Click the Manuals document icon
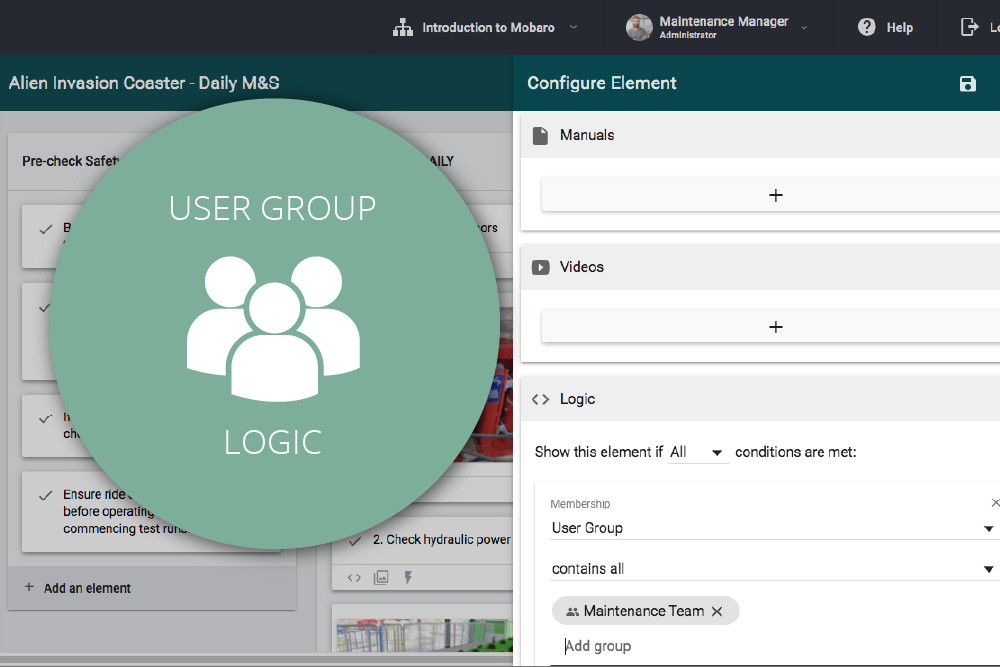The height and width of the screenshot is (667, 1000). coord(540,135)
